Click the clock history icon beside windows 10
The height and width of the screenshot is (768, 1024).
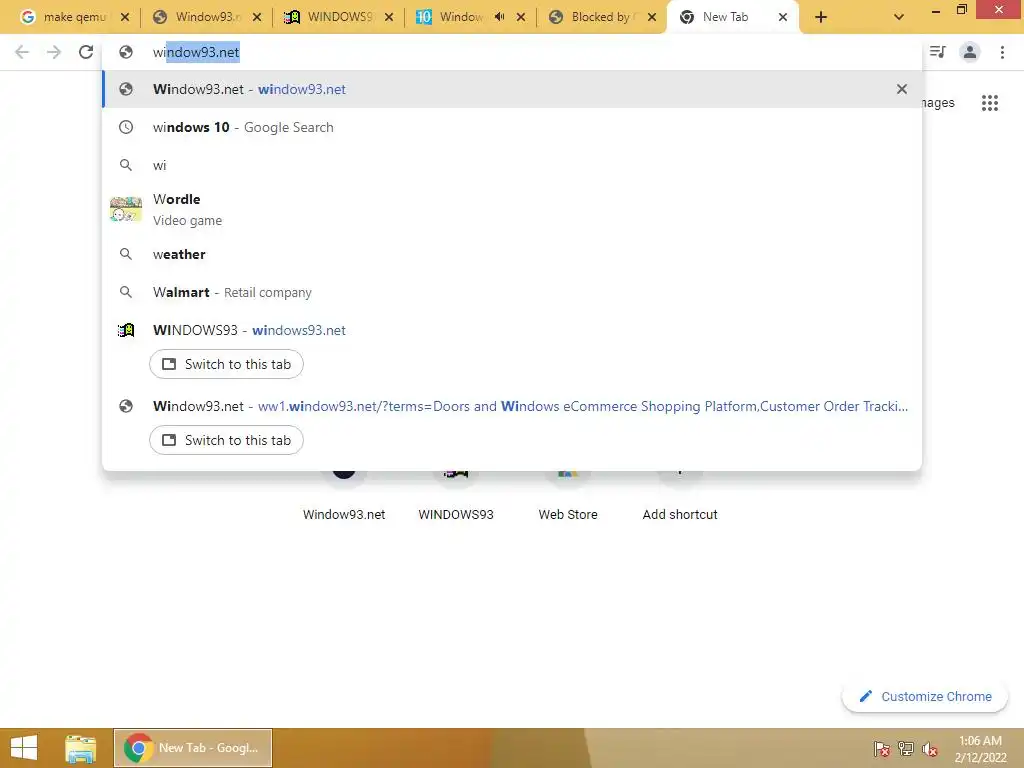coord(125,127)
